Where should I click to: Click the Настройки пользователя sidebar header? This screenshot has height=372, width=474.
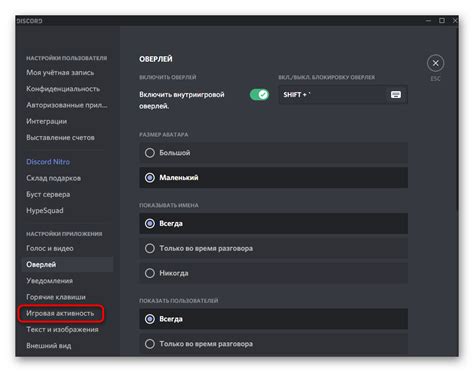pos(67,58)
